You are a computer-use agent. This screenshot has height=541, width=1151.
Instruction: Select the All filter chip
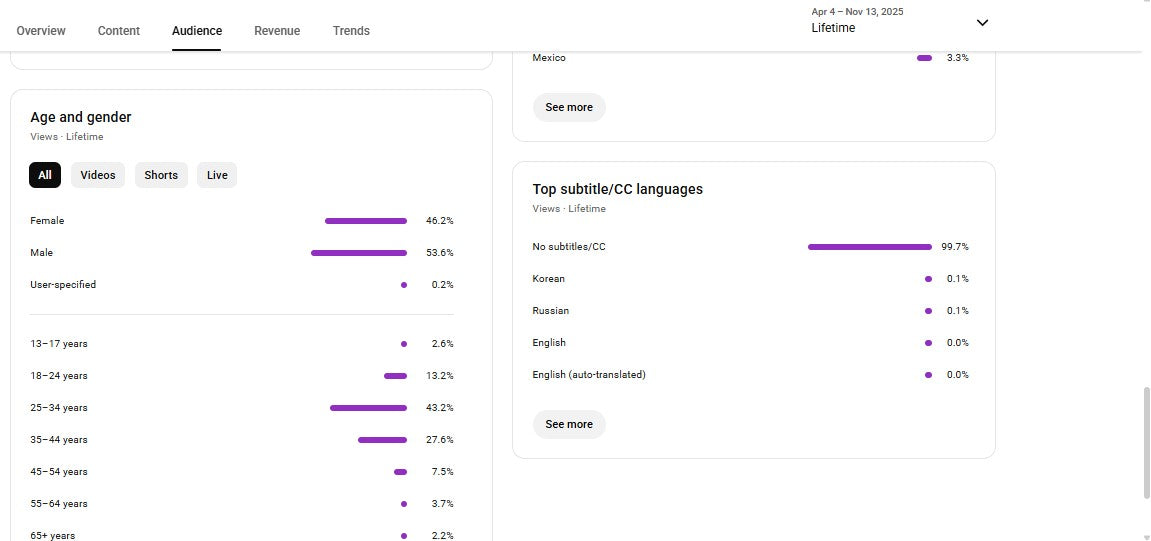point(45,175)
